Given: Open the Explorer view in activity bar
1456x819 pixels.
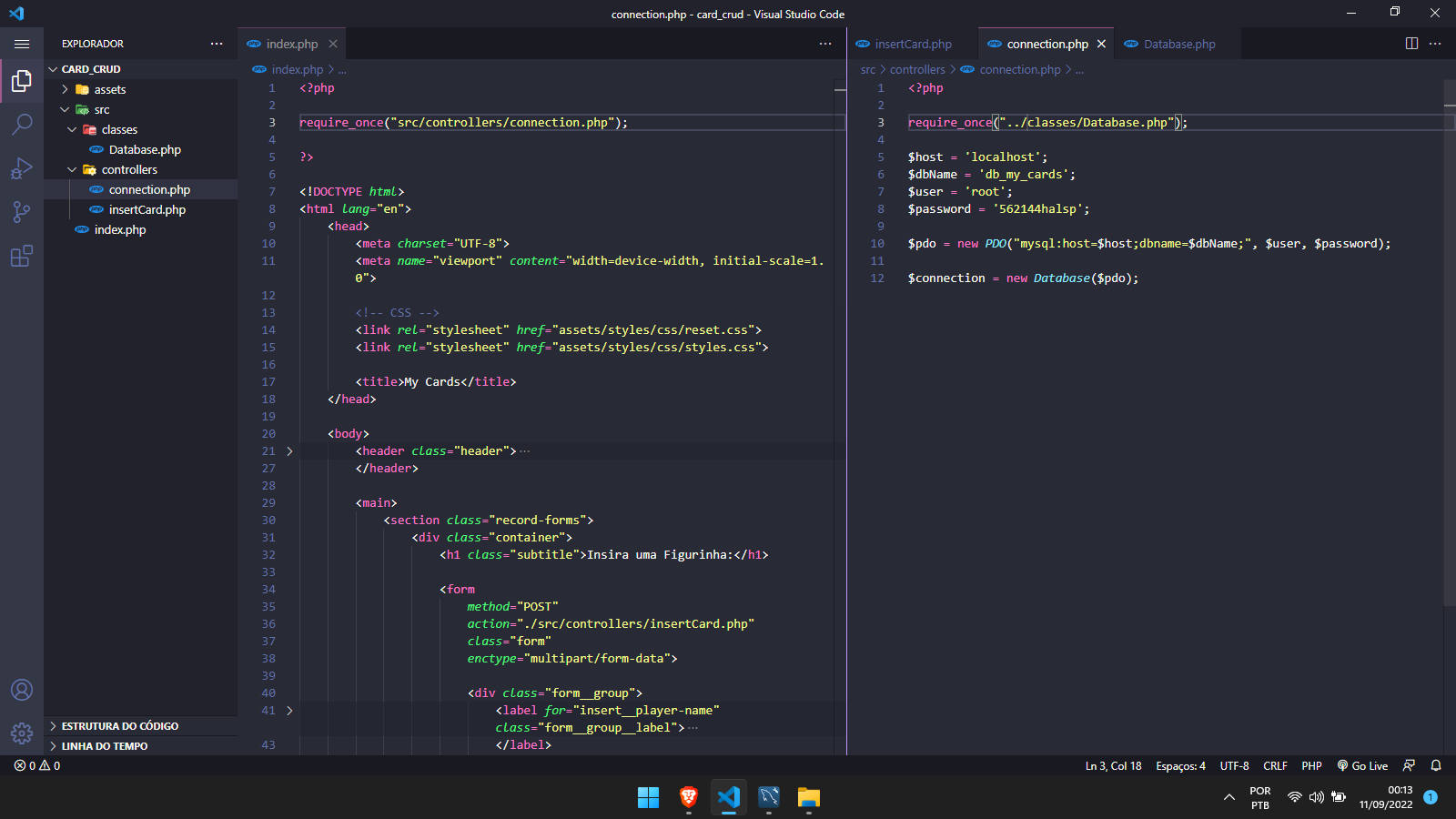Looking at the screenshot, I should tap(22, 81).
